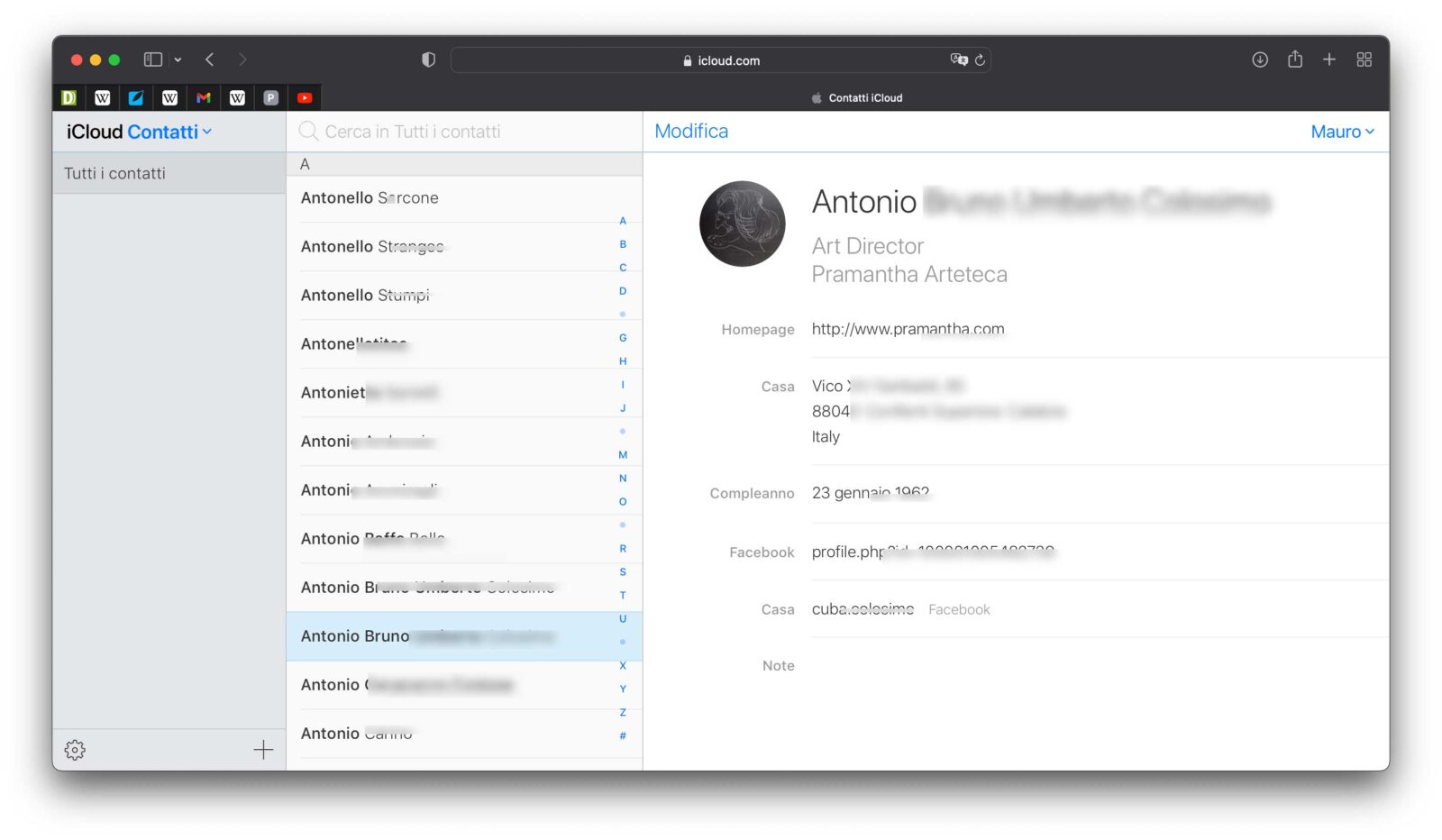Image resolution: width=1442 pixels, height=840 pixels.
Task: Jump to letter R in the index
Action: click(623, 549)
